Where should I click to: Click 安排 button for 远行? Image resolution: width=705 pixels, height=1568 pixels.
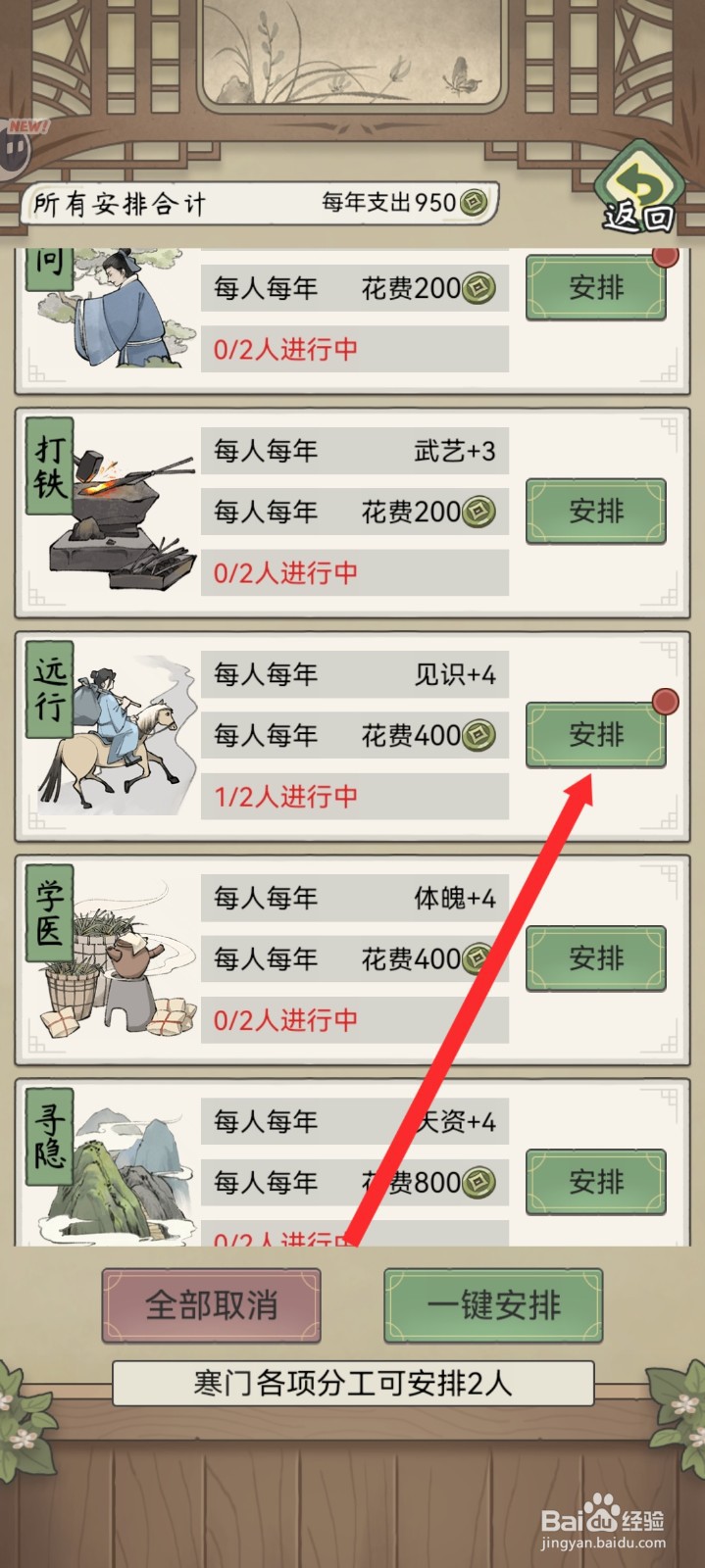pos(596,734)
